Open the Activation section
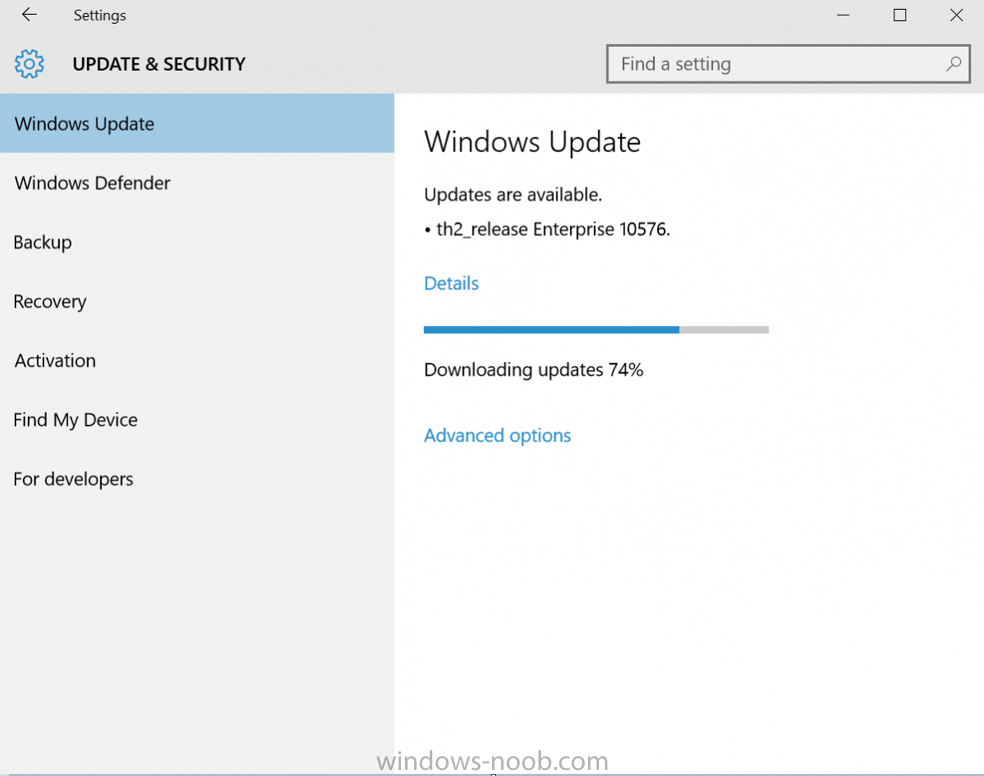984x776 pixels. click(x=197, y=360)
